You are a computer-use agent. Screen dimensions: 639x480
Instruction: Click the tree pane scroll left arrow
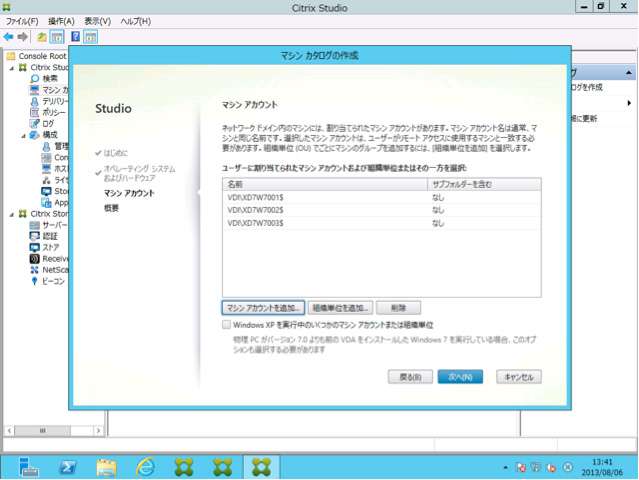(x=9, y=431)
